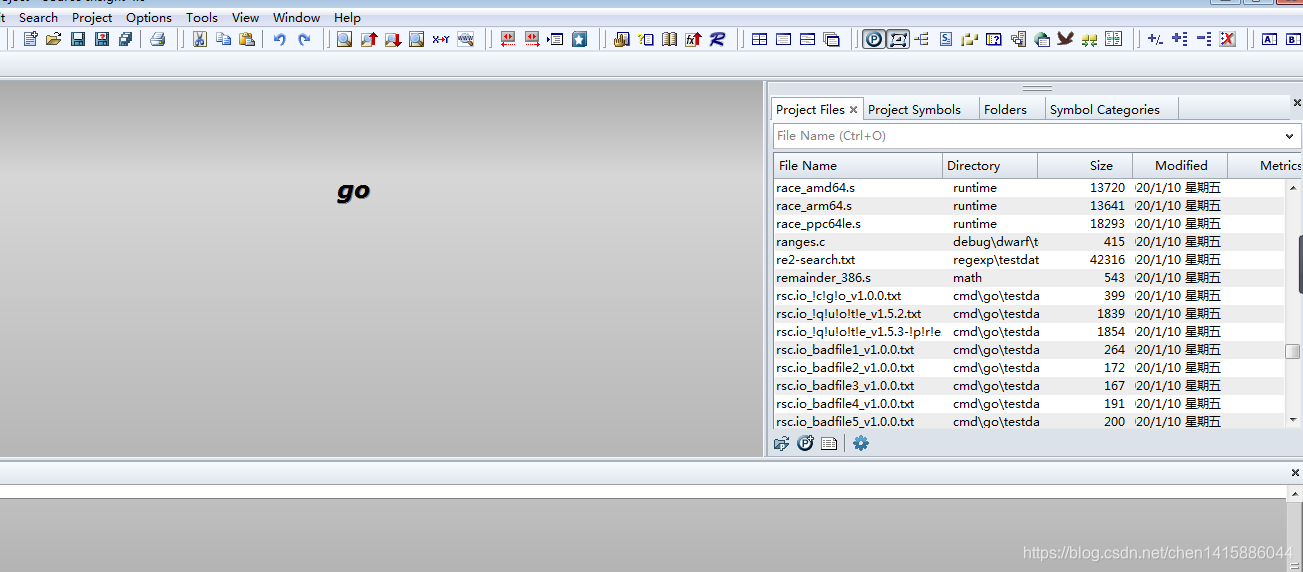This screenshot has height=572, width=1303.
Task: Click the Redo arrow icon
Action: coord(304,39)
